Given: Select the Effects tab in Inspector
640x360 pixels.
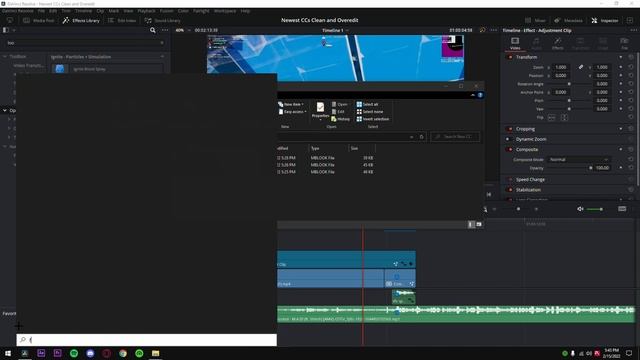Looking at the screenshot, I should [558, 43].
